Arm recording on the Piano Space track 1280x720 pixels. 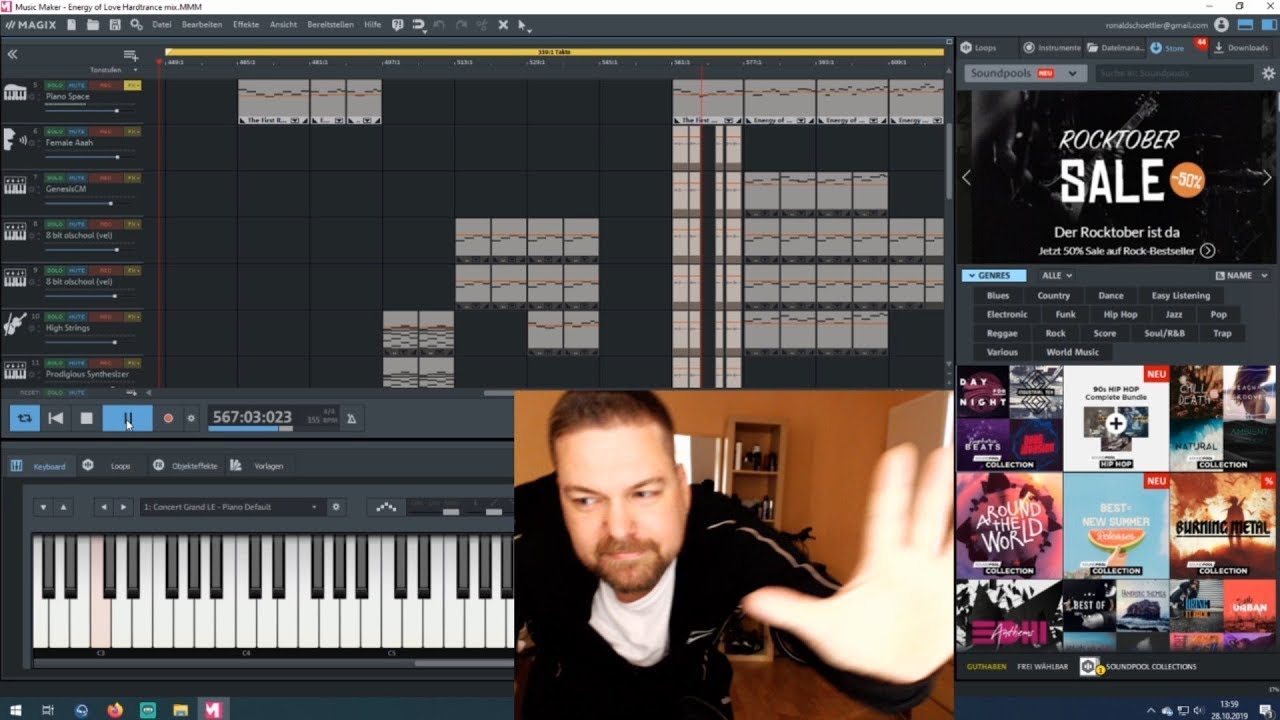(105, 85)
